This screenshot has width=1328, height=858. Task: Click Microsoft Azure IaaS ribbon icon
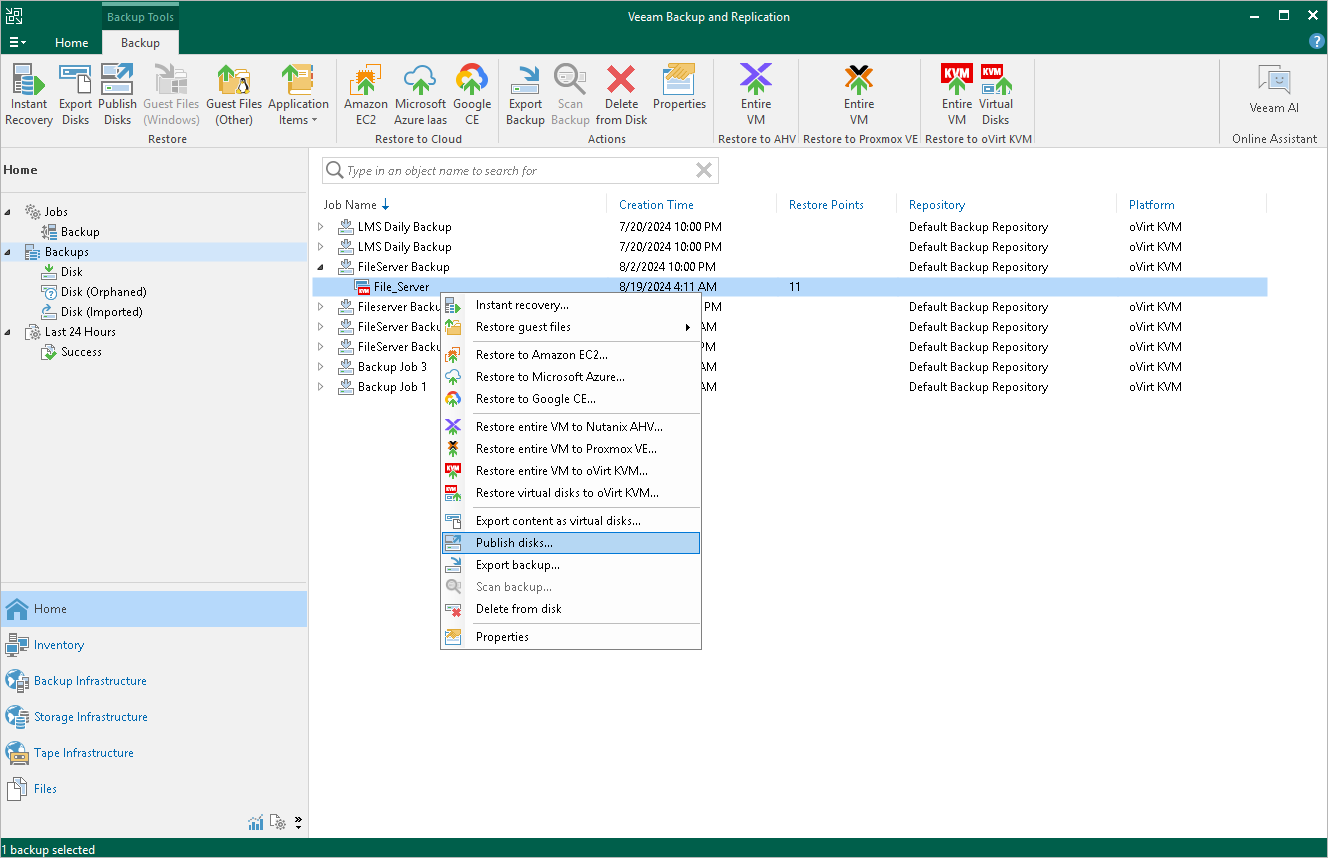pyautogui.click(x=420, y=95)
